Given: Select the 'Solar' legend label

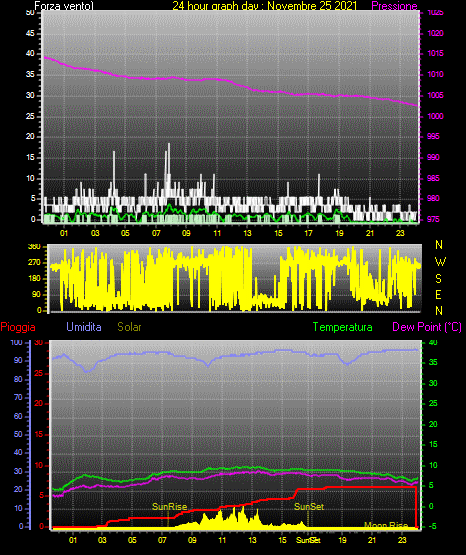Looking at the screenshot, I should [x=129, y=327].
